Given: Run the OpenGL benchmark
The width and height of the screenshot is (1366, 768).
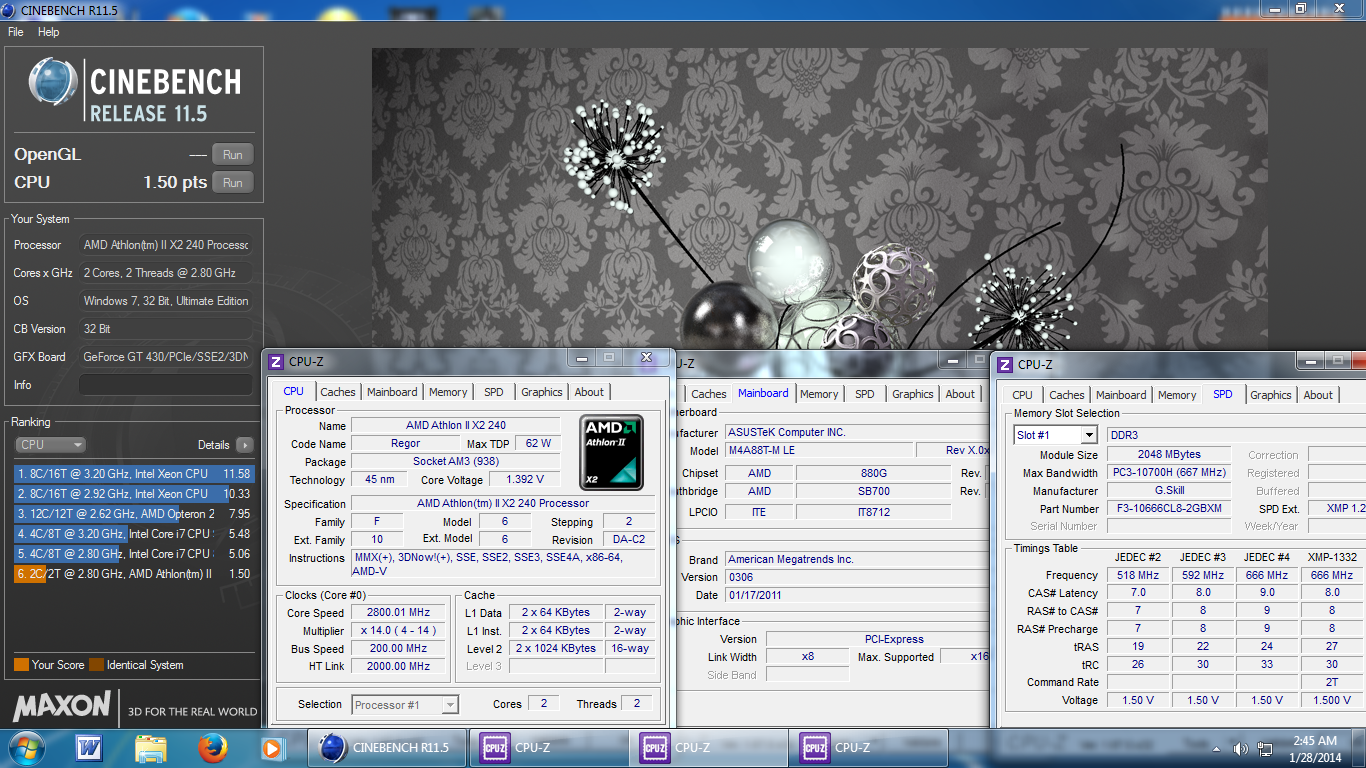Looking at the screenshot, I should pos(233,154).
